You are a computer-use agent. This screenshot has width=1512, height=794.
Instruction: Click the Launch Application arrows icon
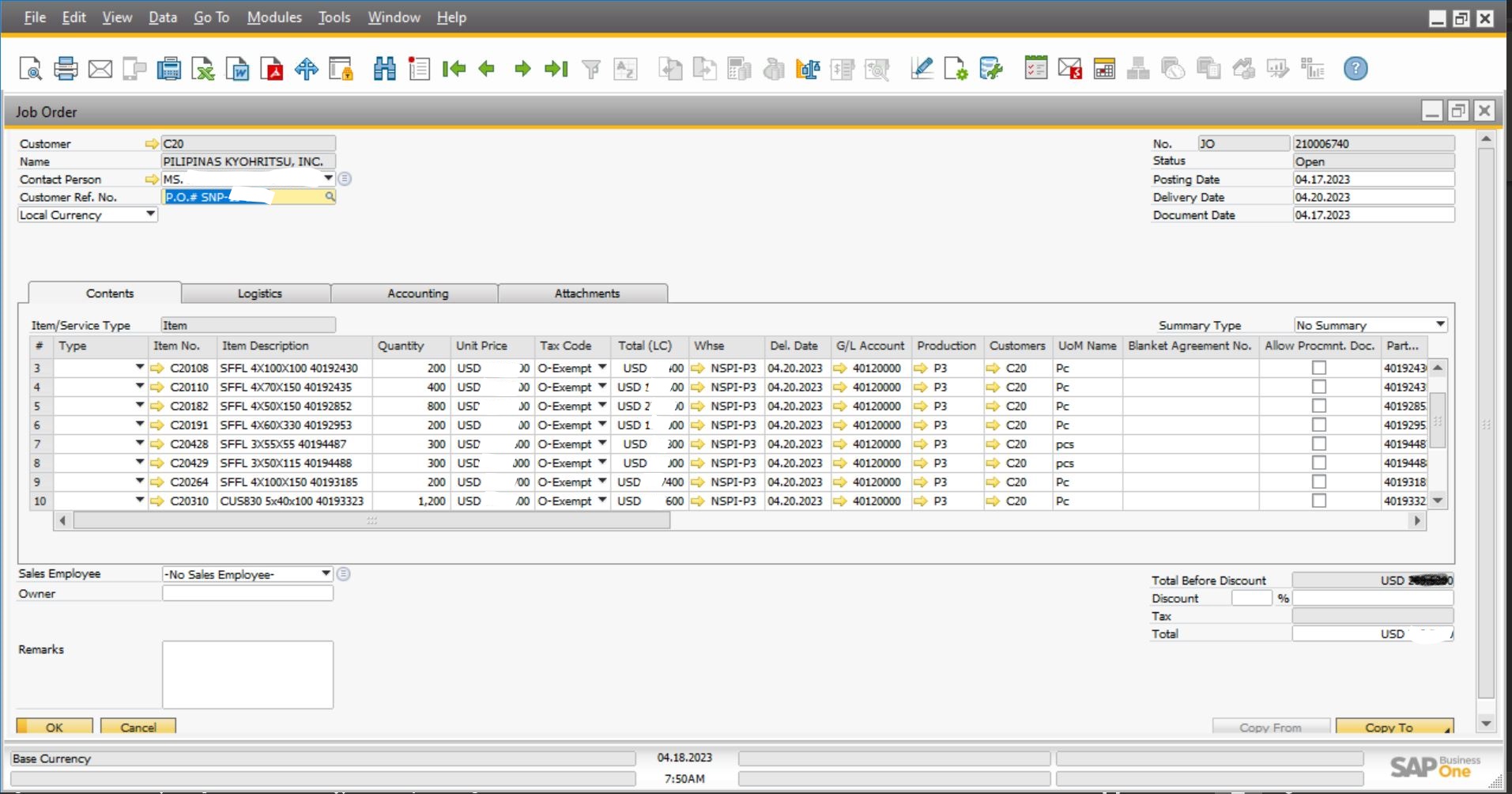(307, 69)
